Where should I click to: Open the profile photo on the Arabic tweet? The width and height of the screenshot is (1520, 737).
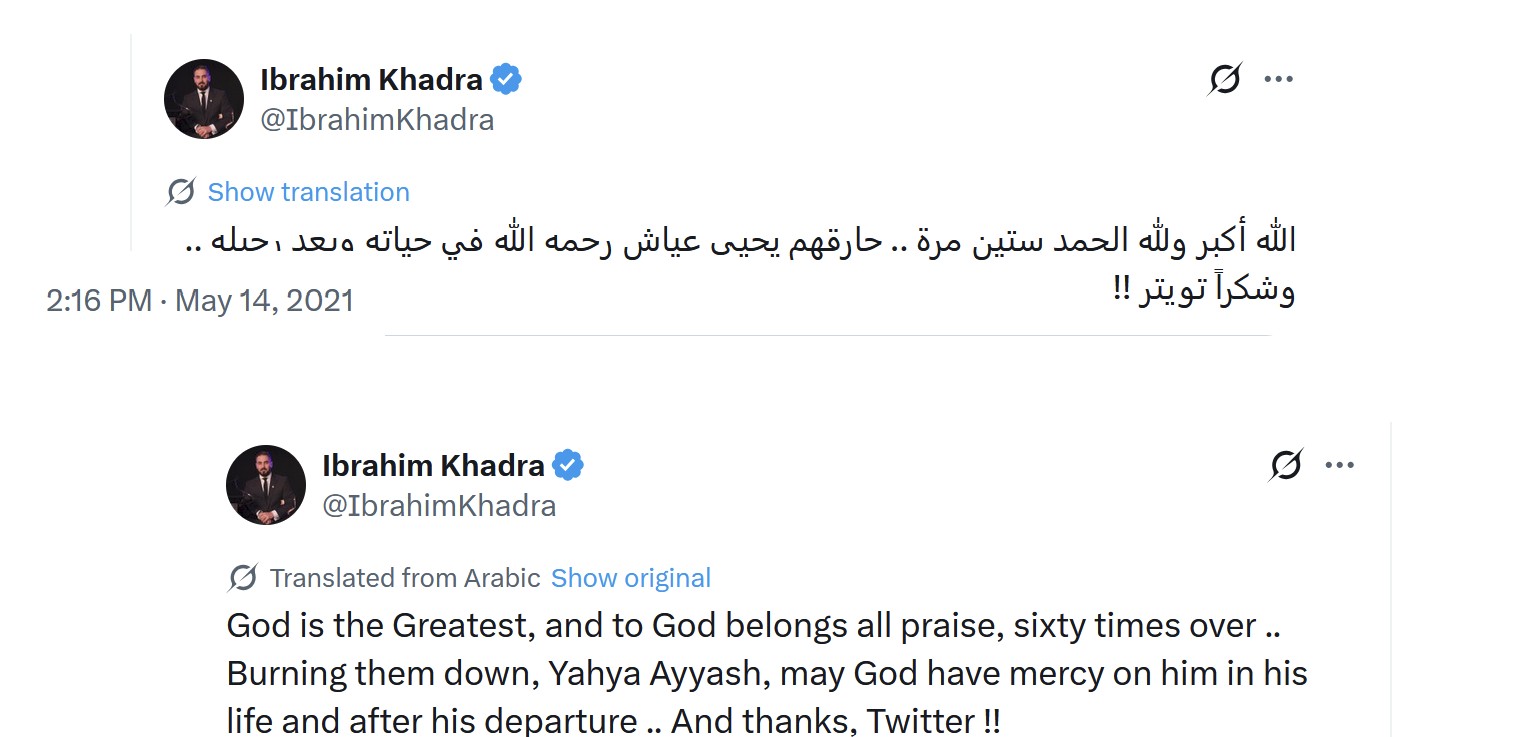point(204,99)
